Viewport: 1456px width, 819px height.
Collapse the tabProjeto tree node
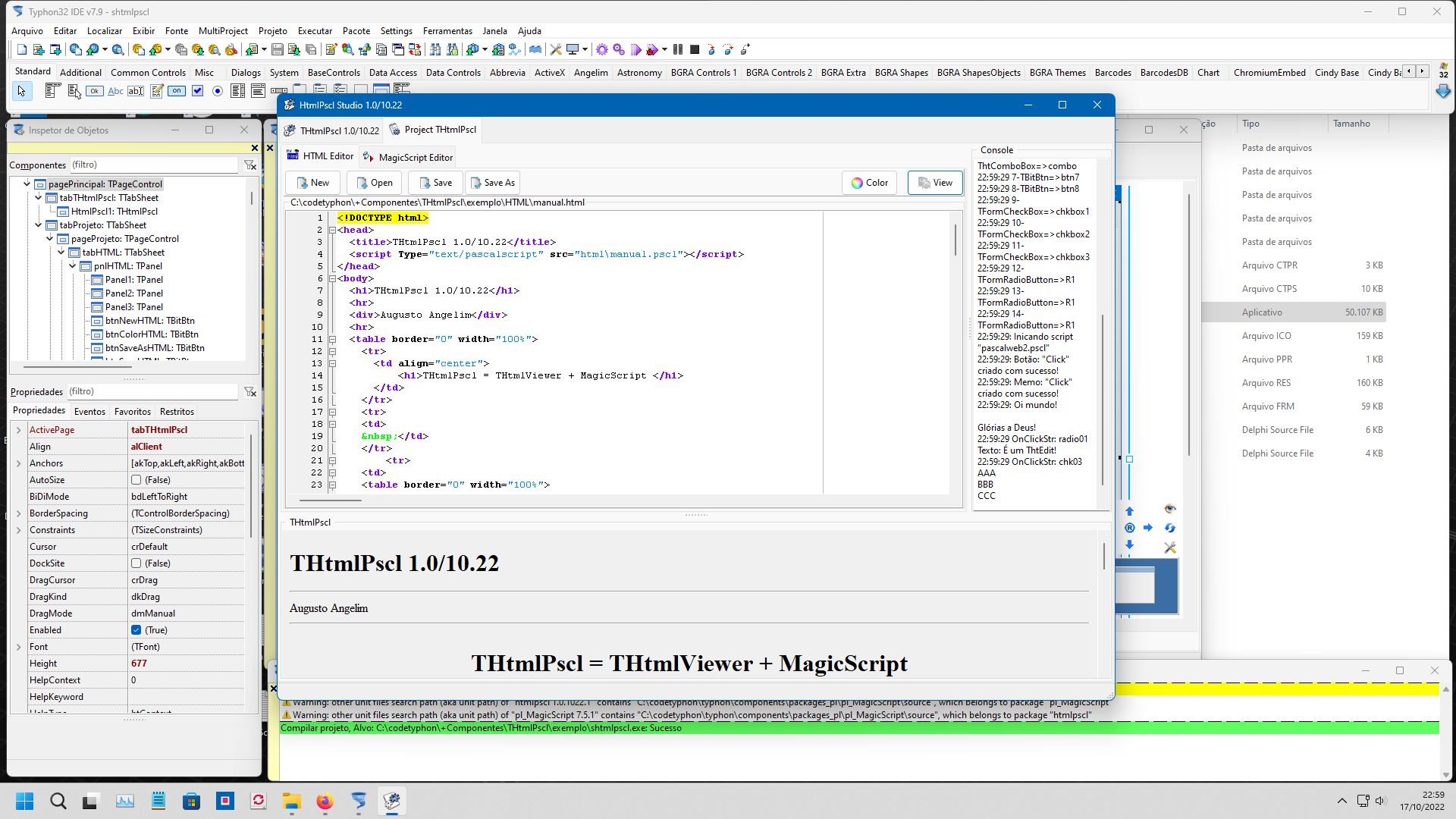(39, 225)
